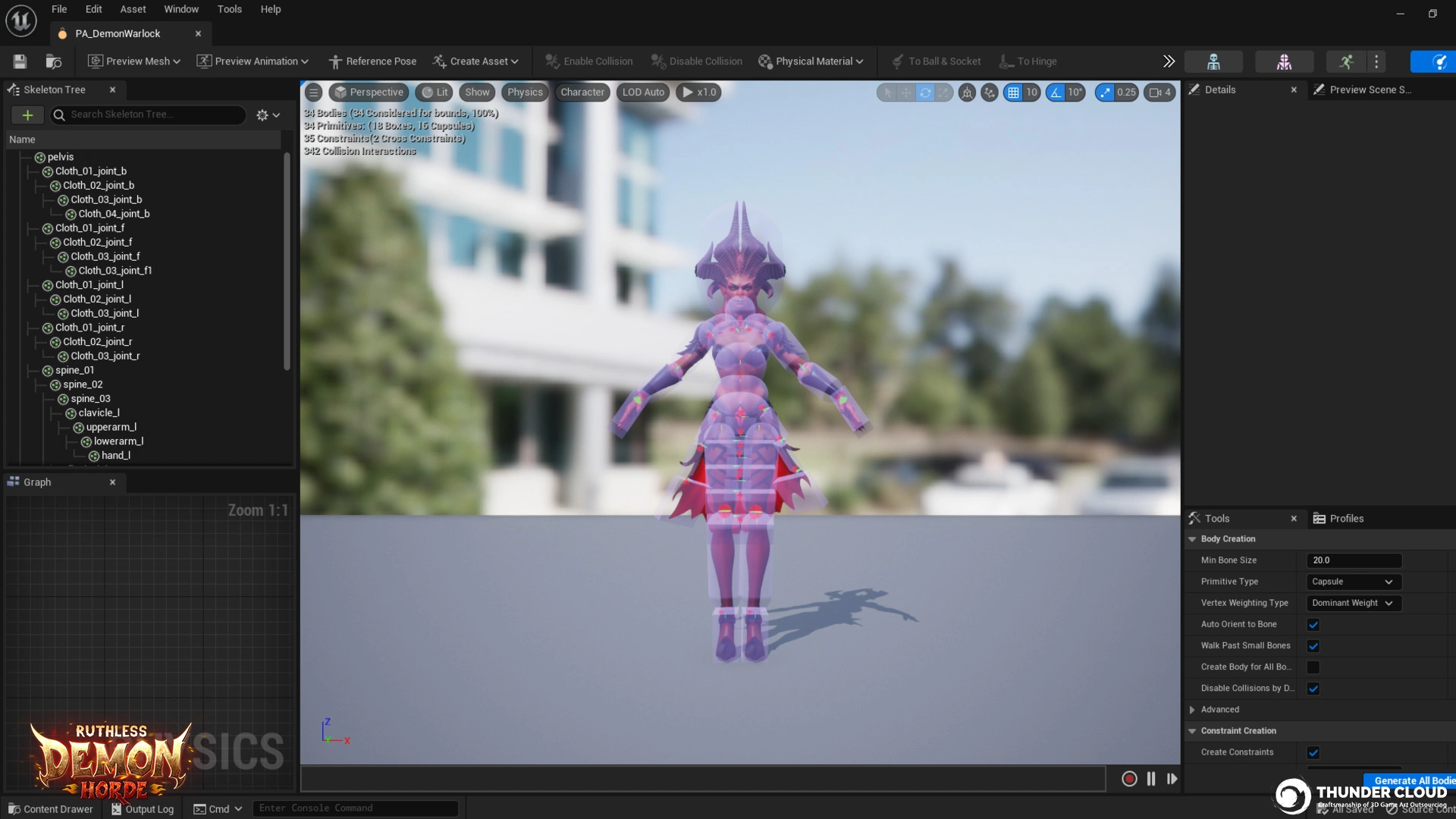
Task: Click Search Skeleton Tree field
Action: click(x=148, y=115)
